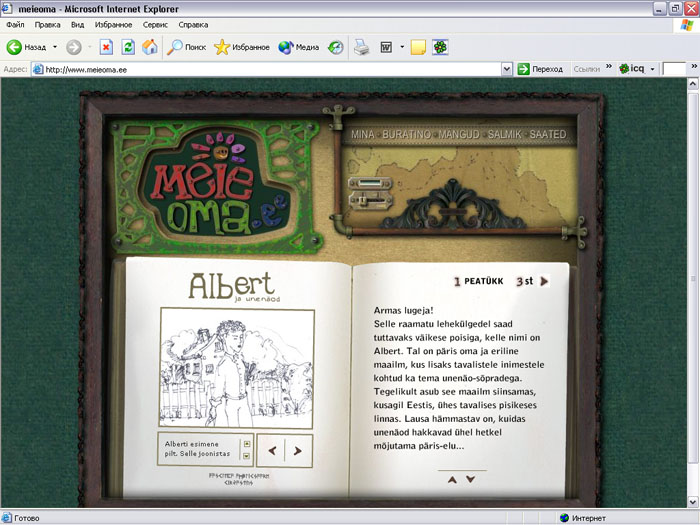Viewport: 700px width, 525px height.
Task: Click the Переход go button
Action: 541,69
